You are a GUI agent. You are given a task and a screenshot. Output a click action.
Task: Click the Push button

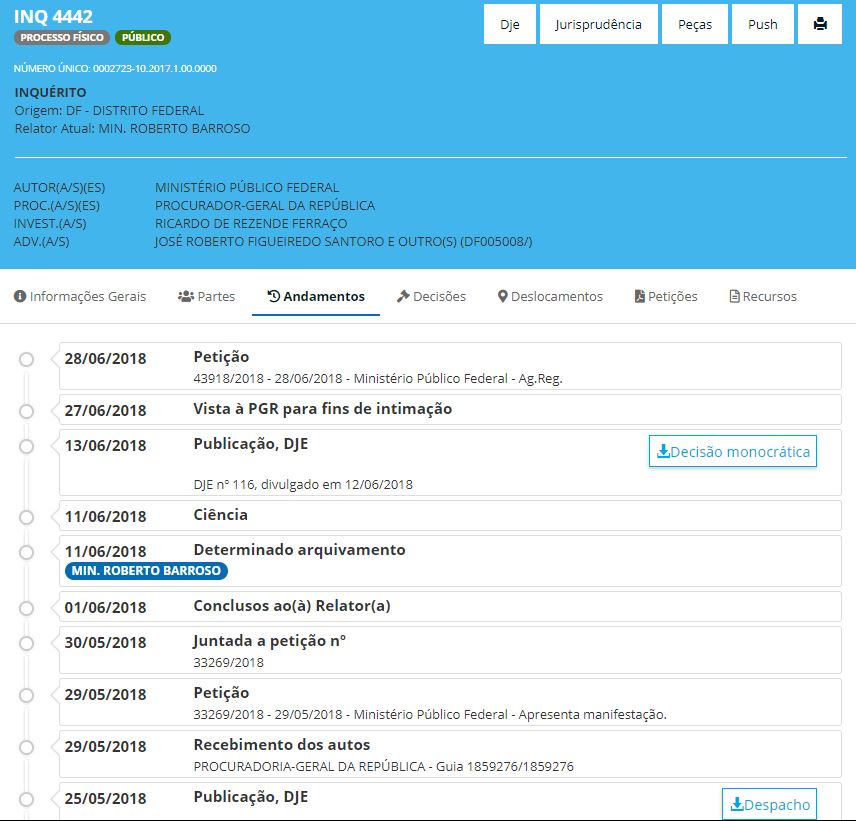click(x=762, y=24)
